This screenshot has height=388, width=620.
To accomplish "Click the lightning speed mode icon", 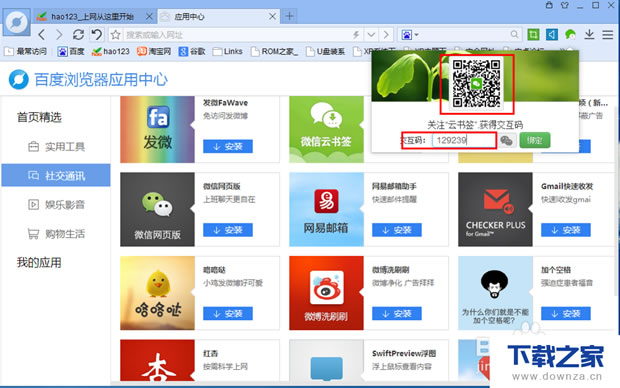I will click(356, 35).
